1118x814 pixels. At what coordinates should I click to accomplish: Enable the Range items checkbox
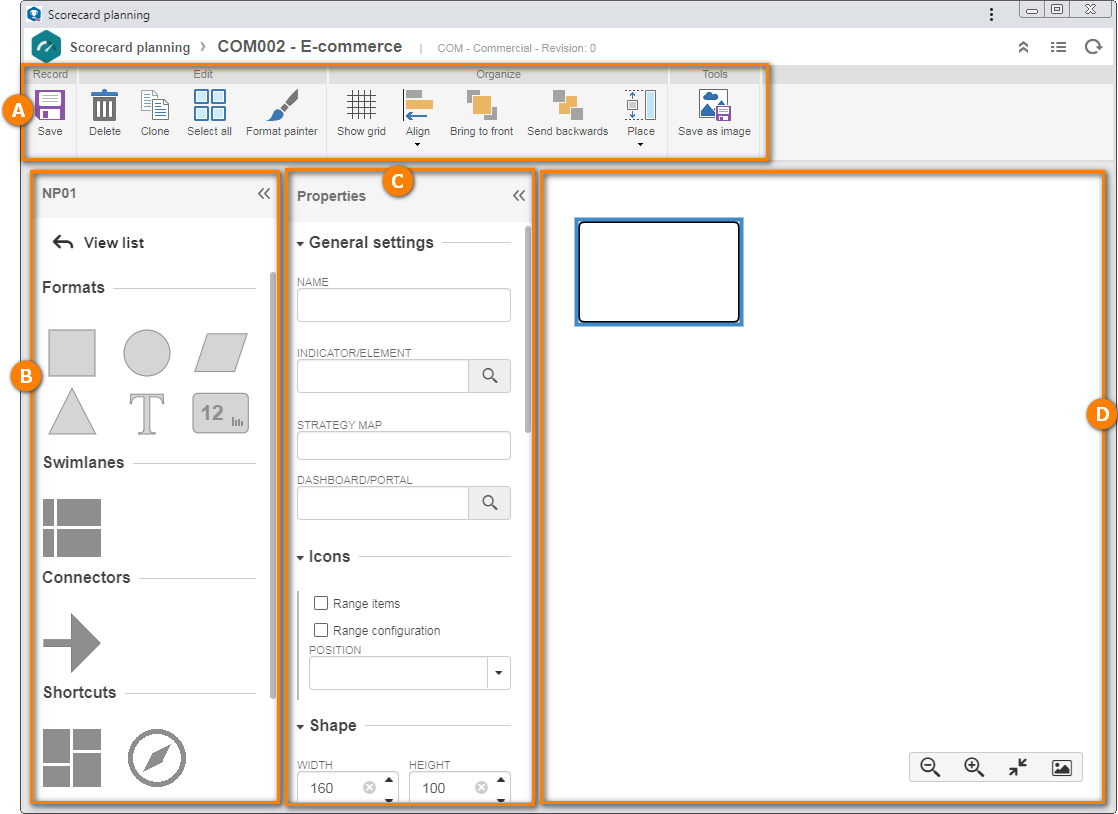(x=321, y=603)
